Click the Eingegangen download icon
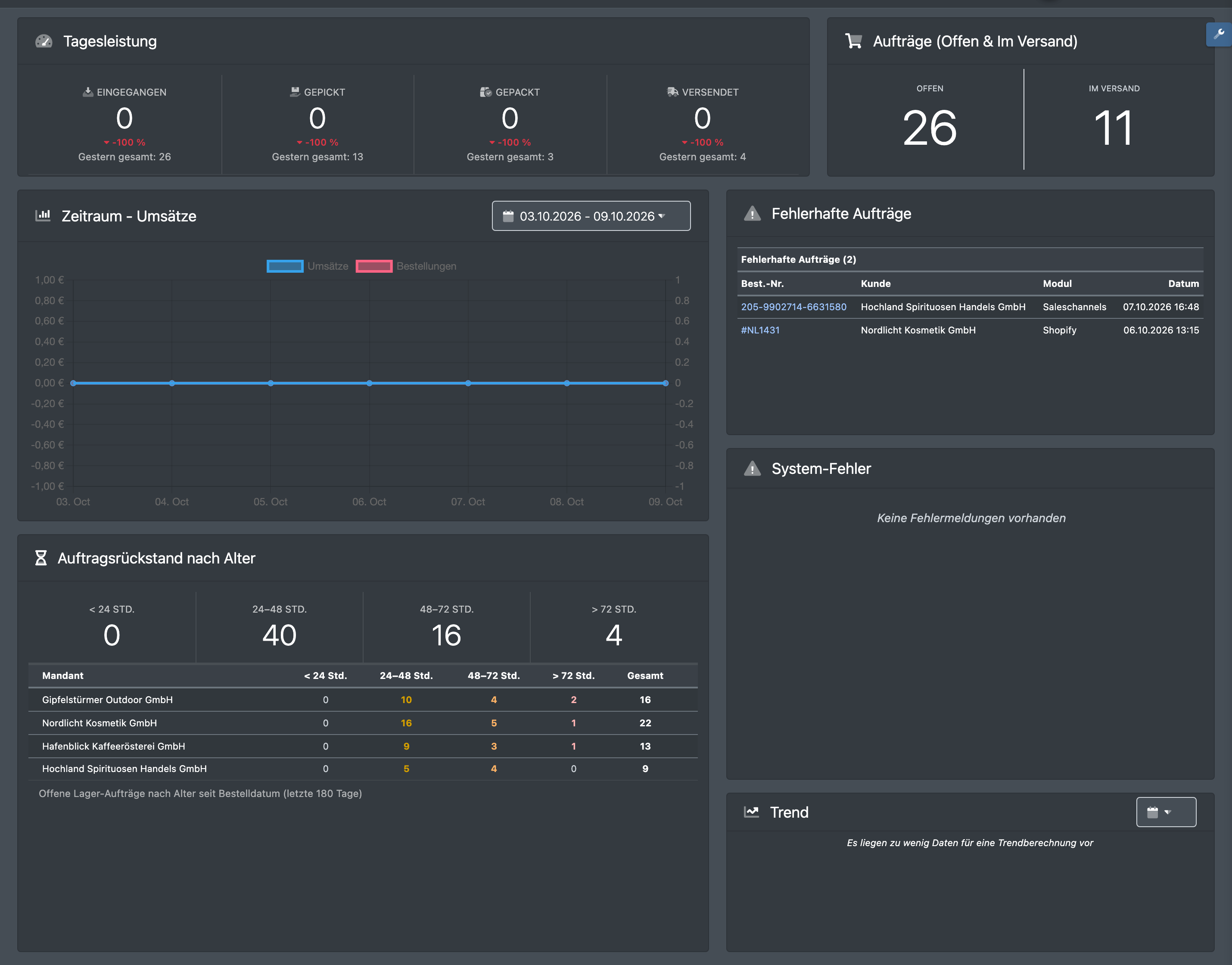 point(87,92)
